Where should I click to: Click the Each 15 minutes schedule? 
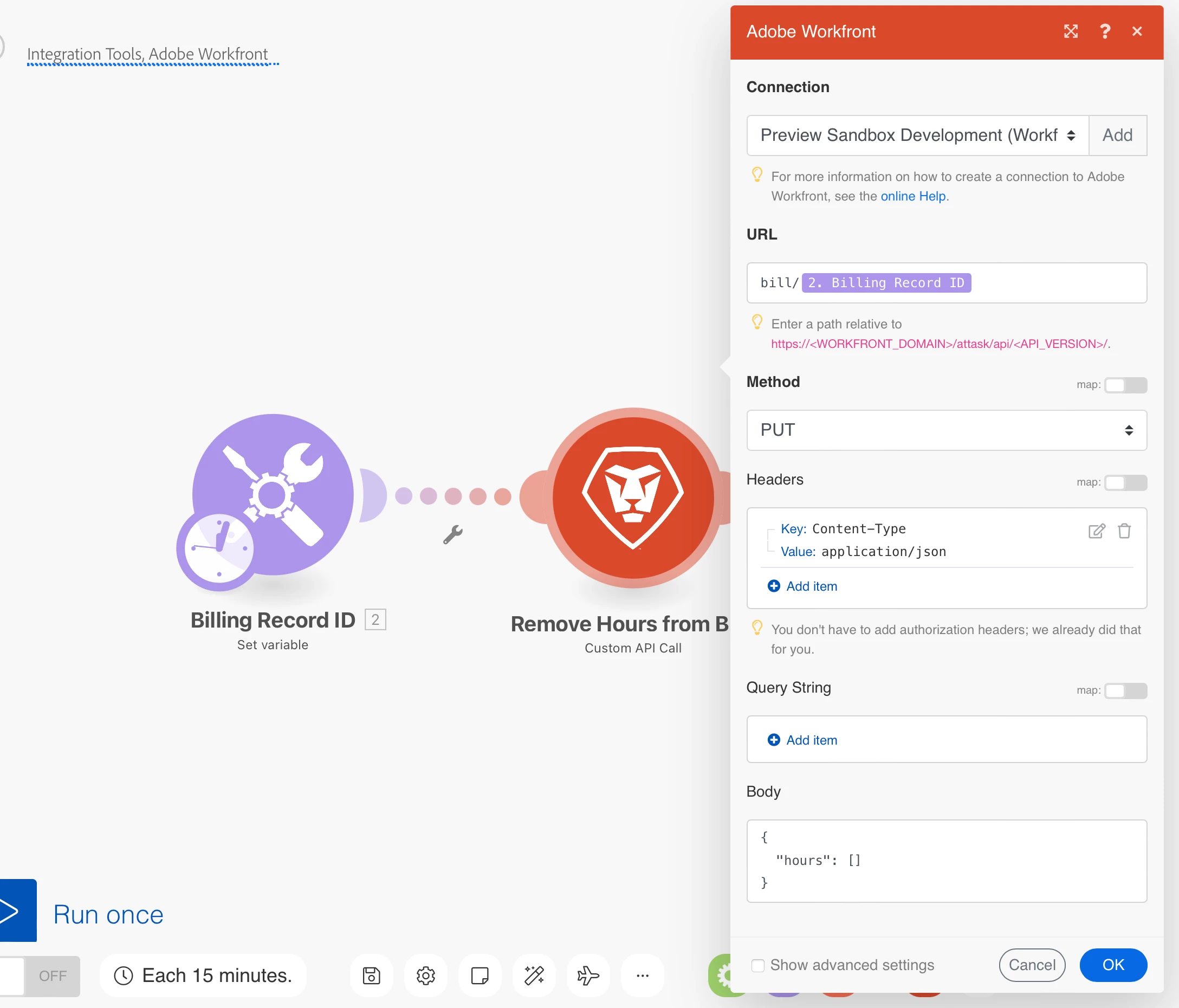point(203,975)
